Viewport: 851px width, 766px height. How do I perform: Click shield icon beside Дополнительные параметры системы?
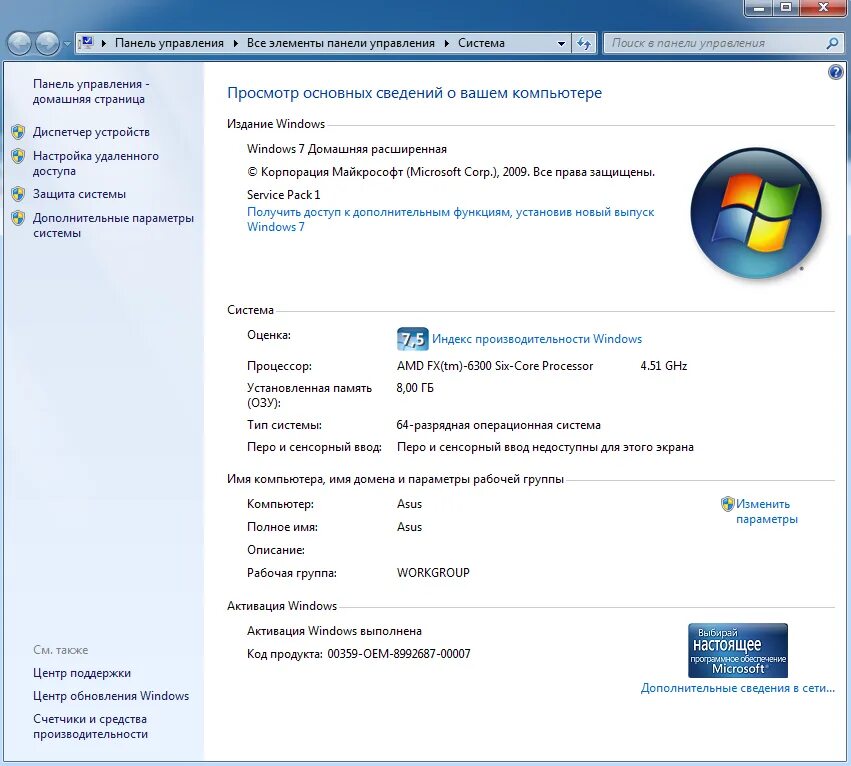pos(18,218)
